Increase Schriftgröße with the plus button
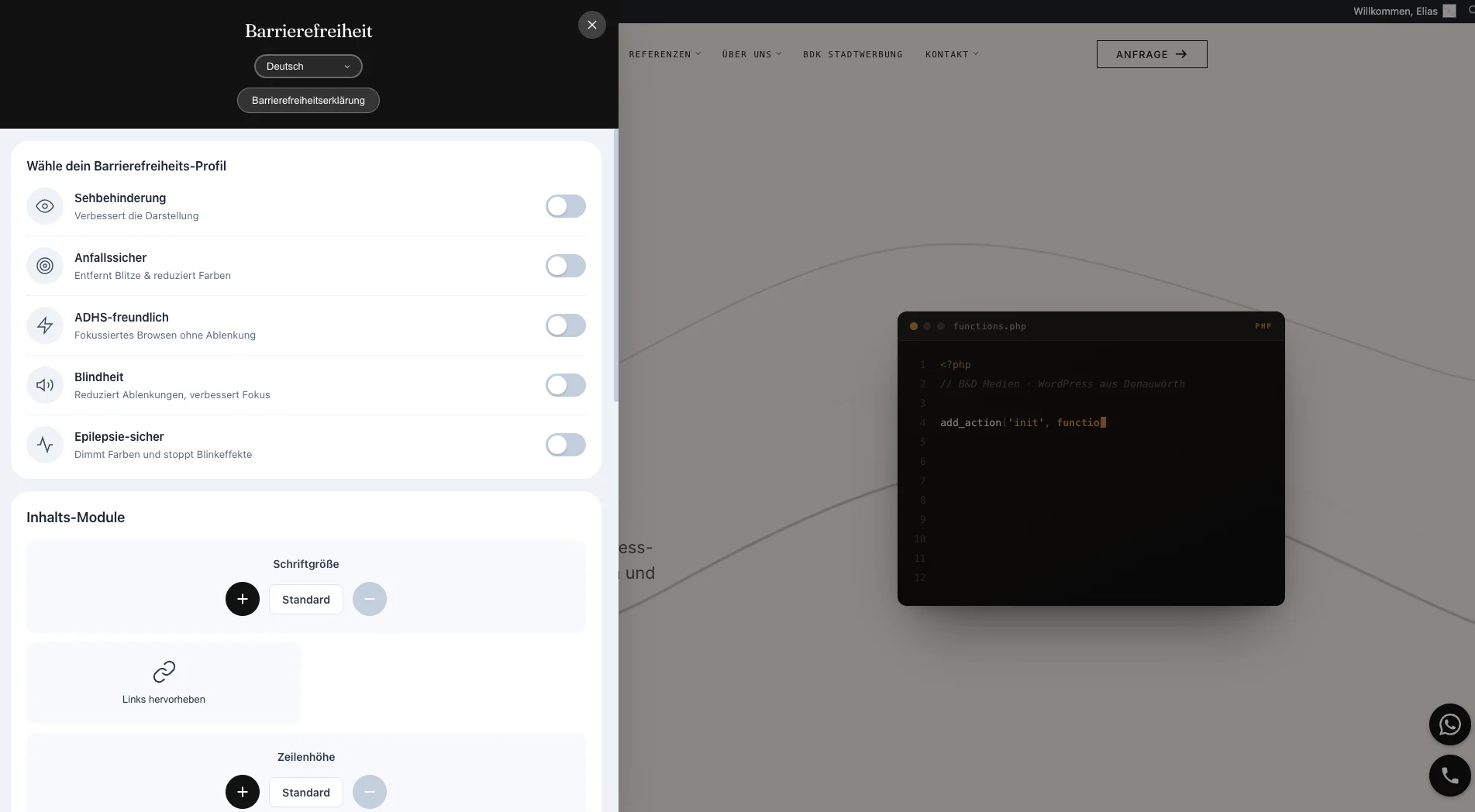The image size is (1475, 812). coord(243,599)
